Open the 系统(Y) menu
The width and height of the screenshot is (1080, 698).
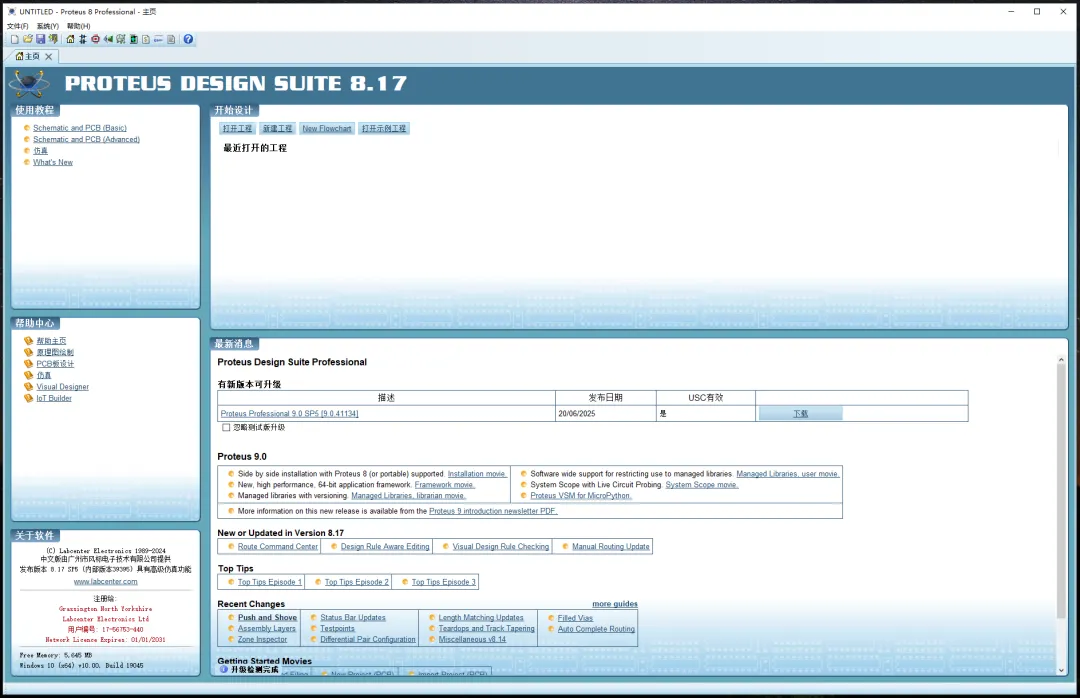click(x=48, y=26)
